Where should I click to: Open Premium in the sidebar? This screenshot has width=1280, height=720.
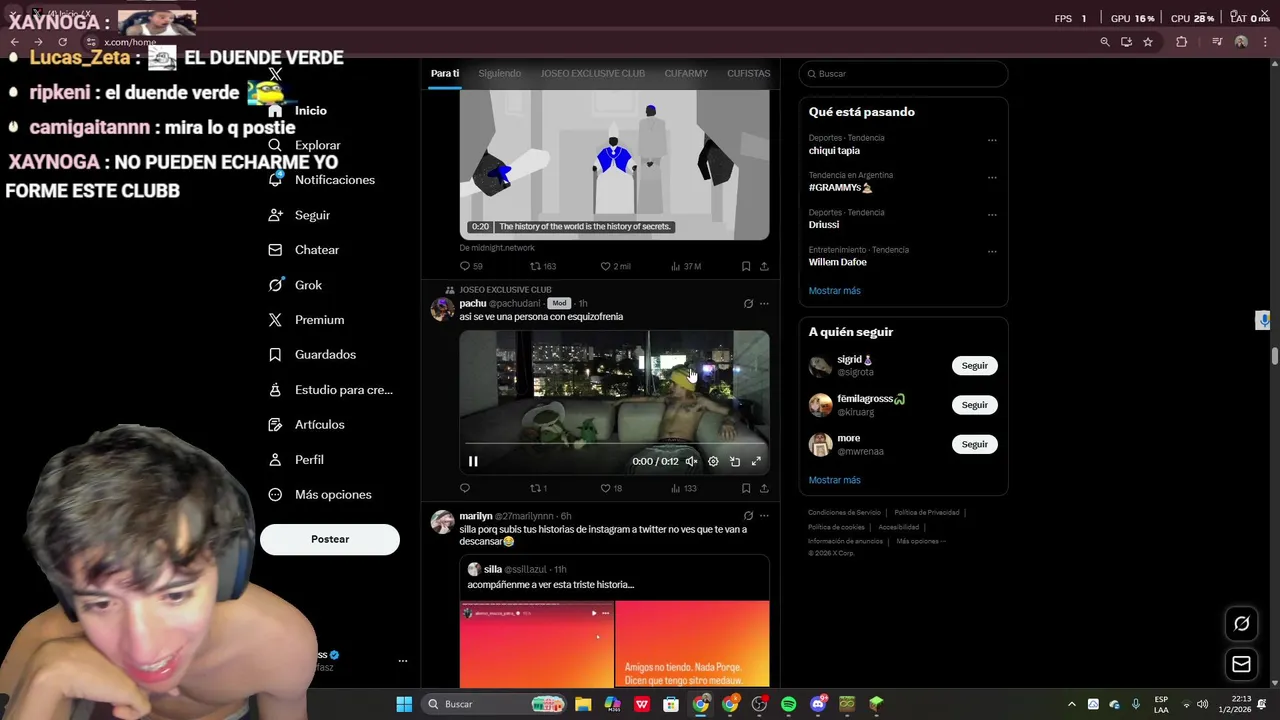[x=306, y=320]
